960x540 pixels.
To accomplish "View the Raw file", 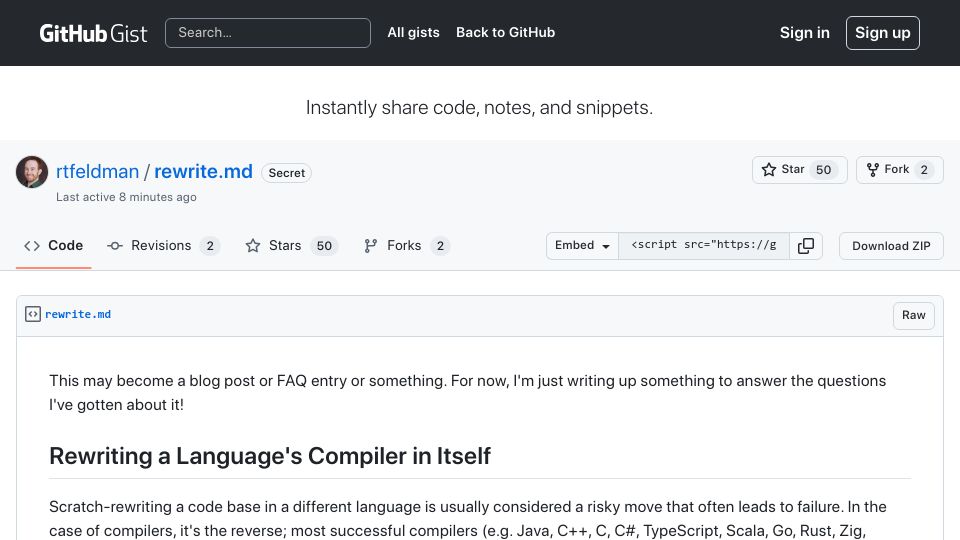I will pos(913,315).
